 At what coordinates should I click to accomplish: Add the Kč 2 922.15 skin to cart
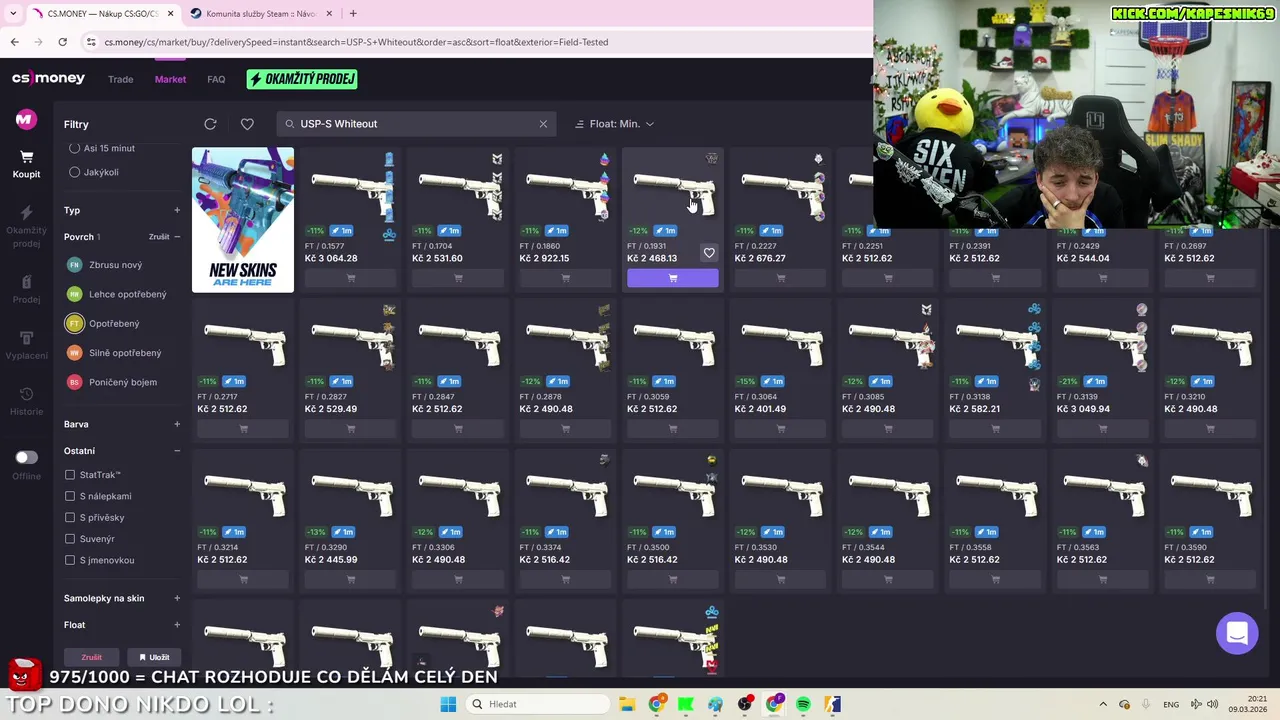coord(565,278)
